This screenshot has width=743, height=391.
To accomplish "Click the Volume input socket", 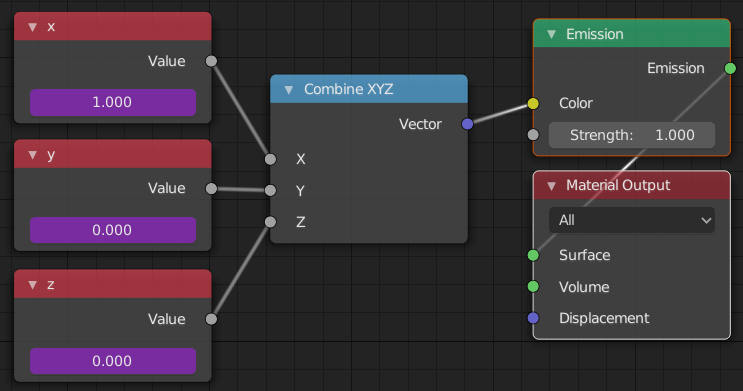I will pyautogui.click(x=533, y=286).
